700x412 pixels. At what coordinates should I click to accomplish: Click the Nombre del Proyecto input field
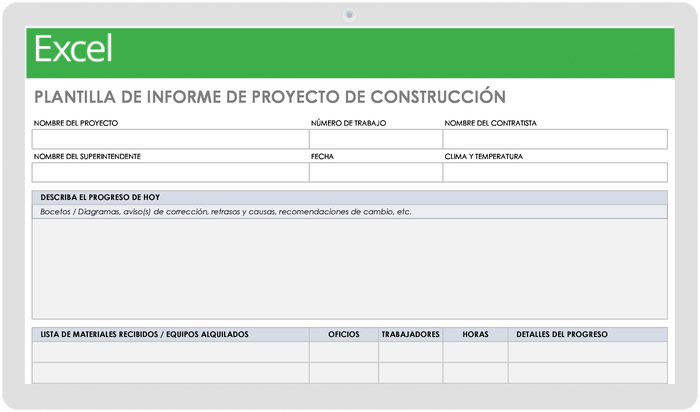(x=170, y=139)
